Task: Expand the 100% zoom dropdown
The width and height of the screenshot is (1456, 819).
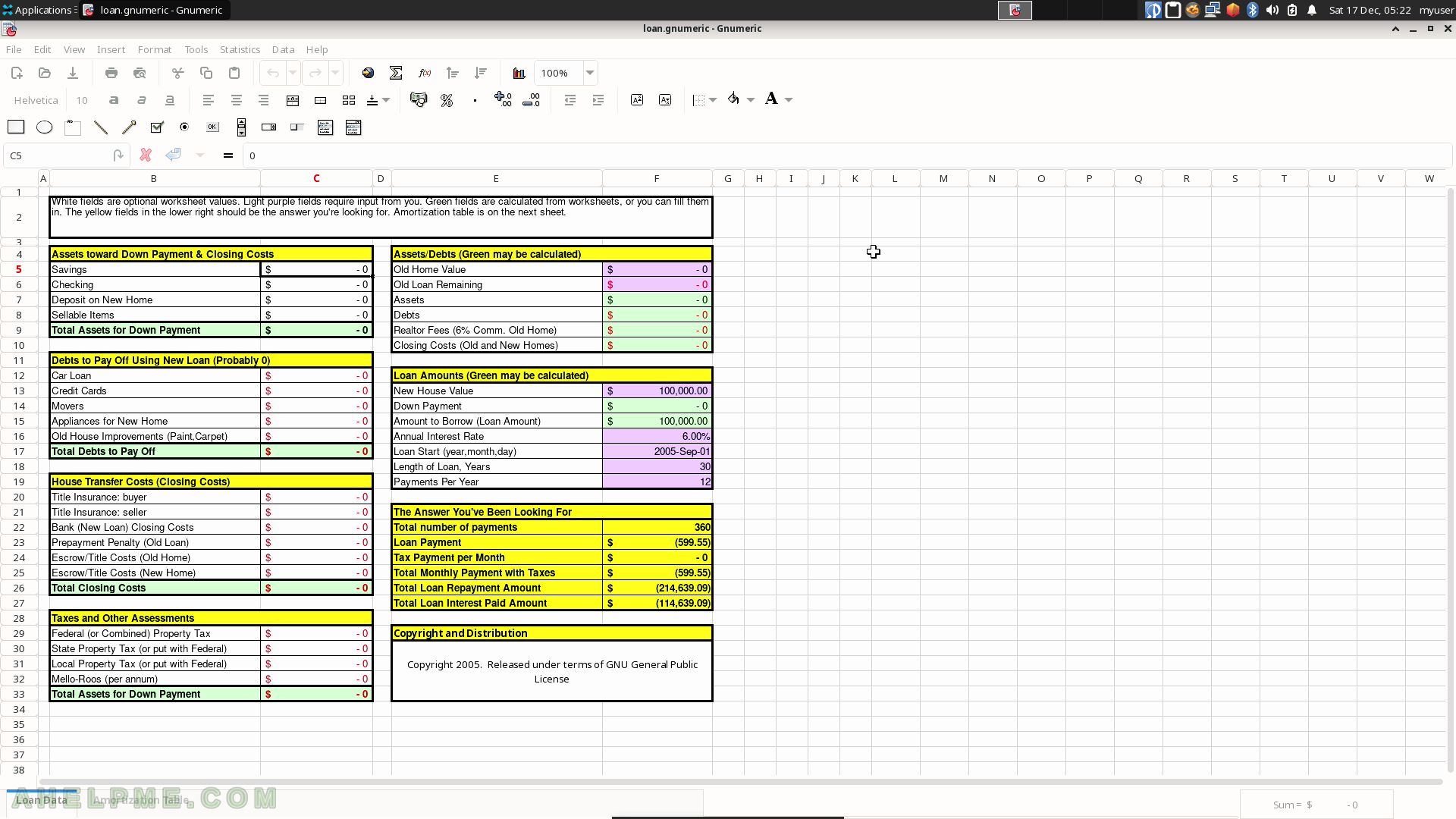Action: (x=589, y=73)
